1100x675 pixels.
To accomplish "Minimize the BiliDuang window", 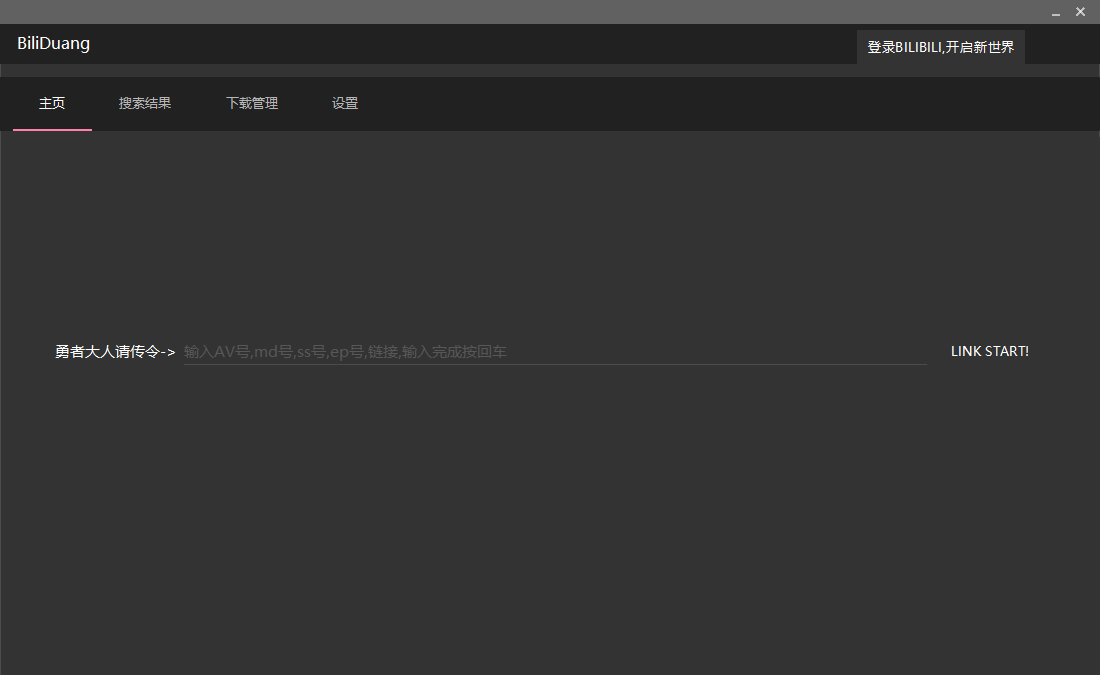I will click(x=1055, y=12).
